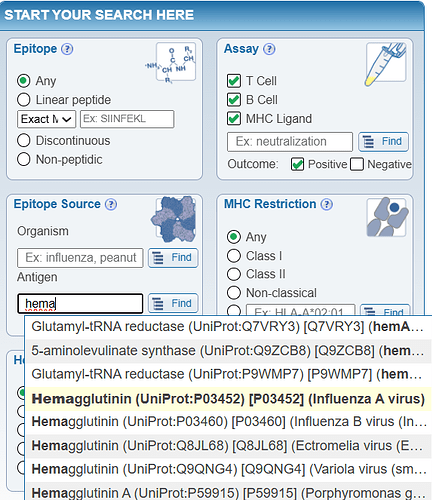The width and height of the screenshot is (432, 500).
Task: Pick Hemagglutinin Q9QNG4 Variola virus suggestion
Action: pos(228,470)
